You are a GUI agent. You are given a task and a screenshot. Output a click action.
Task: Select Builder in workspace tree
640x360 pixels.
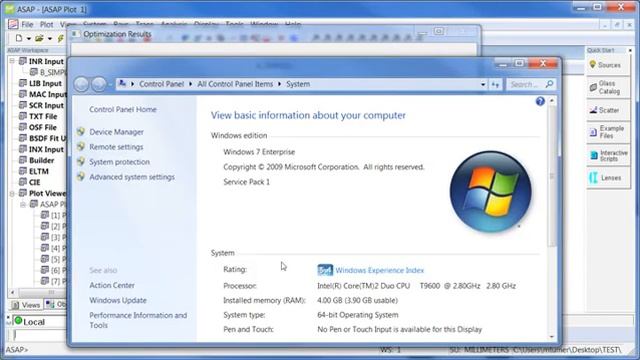point(41,160)
